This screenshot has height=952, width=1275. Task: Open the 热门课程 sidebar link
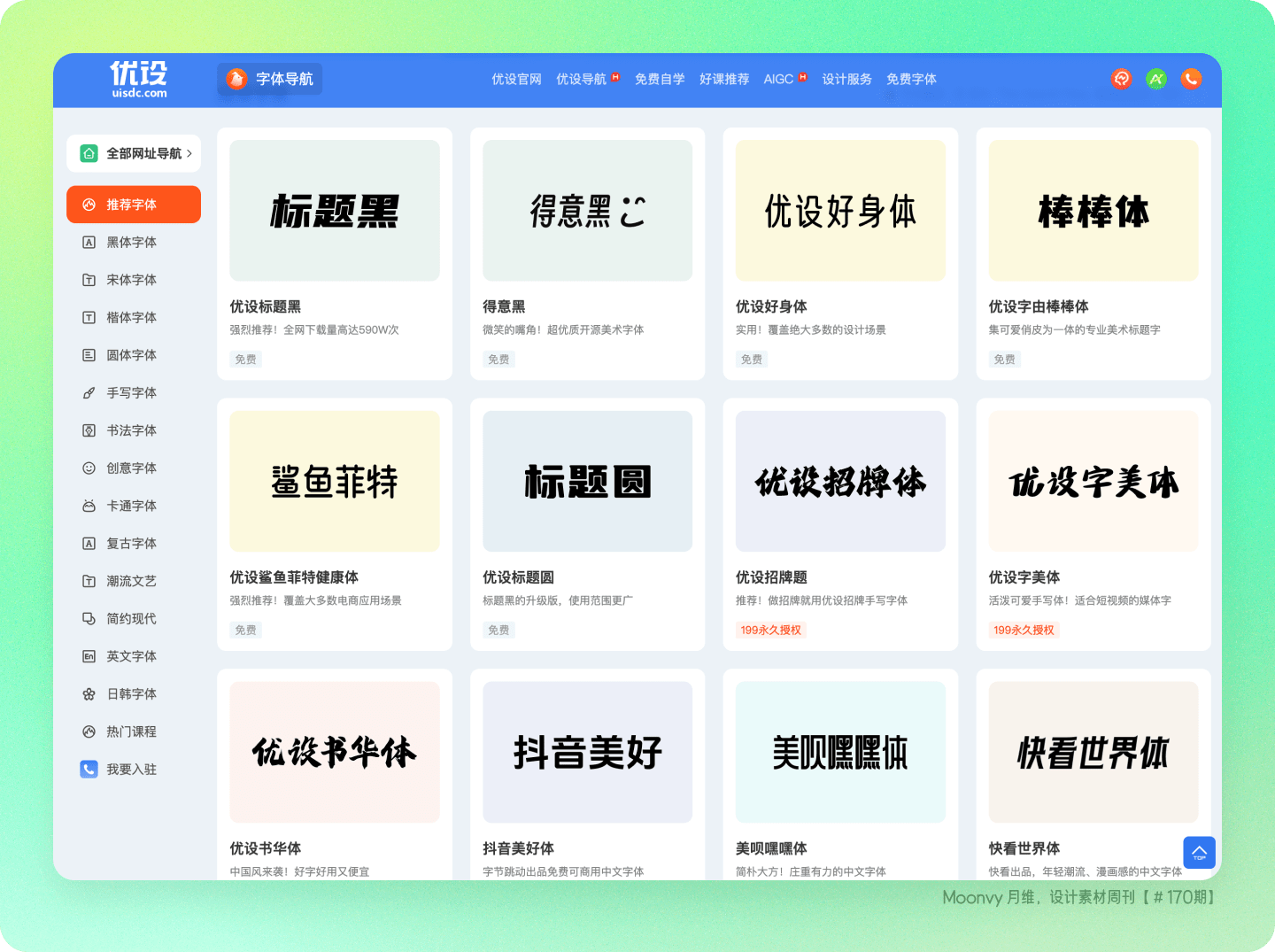tap(131, 731)
